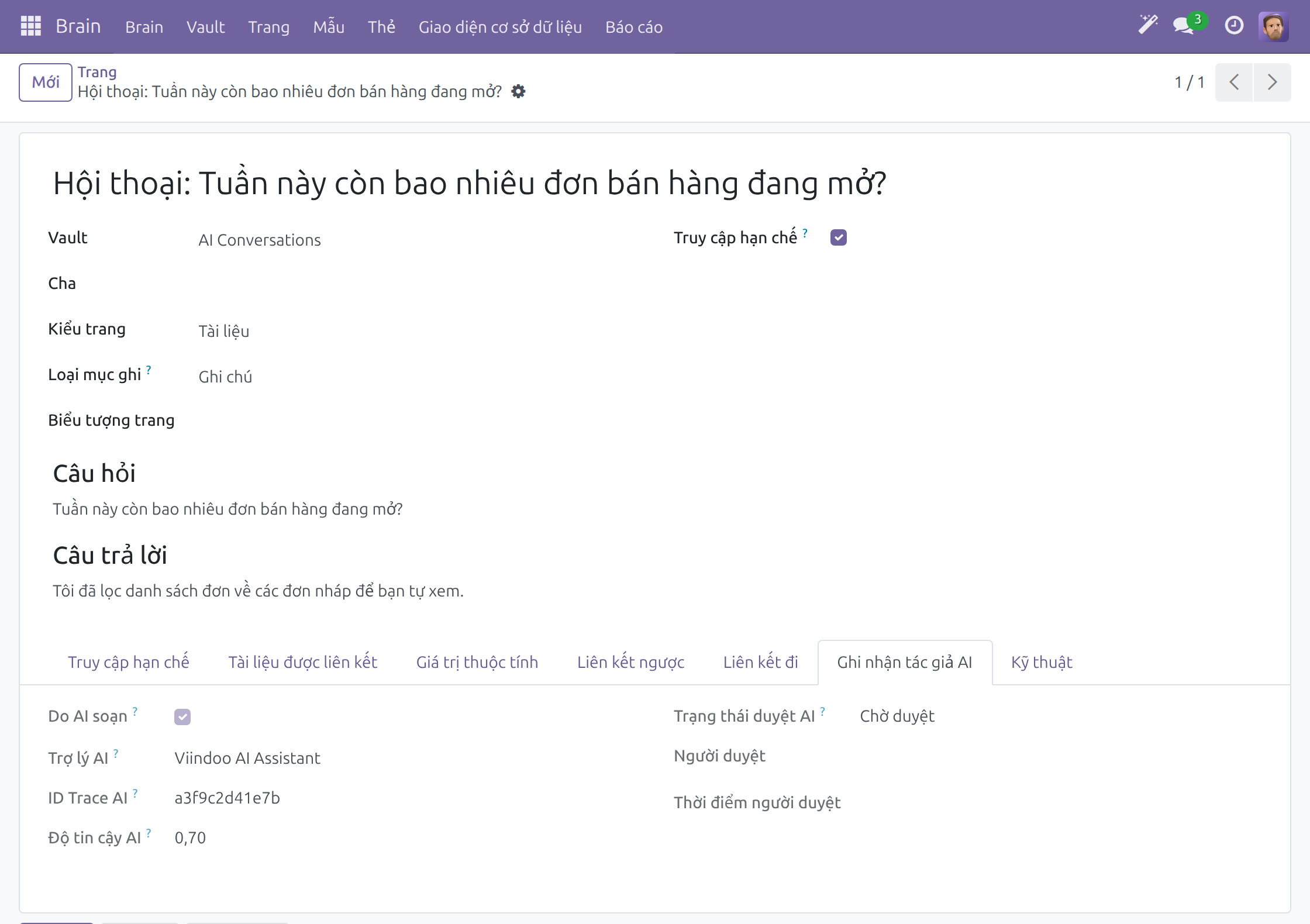1310x924 pixels.
Task: Show help tooltip for Truy cập hạn chế
Action: click(x=805, y=233)
